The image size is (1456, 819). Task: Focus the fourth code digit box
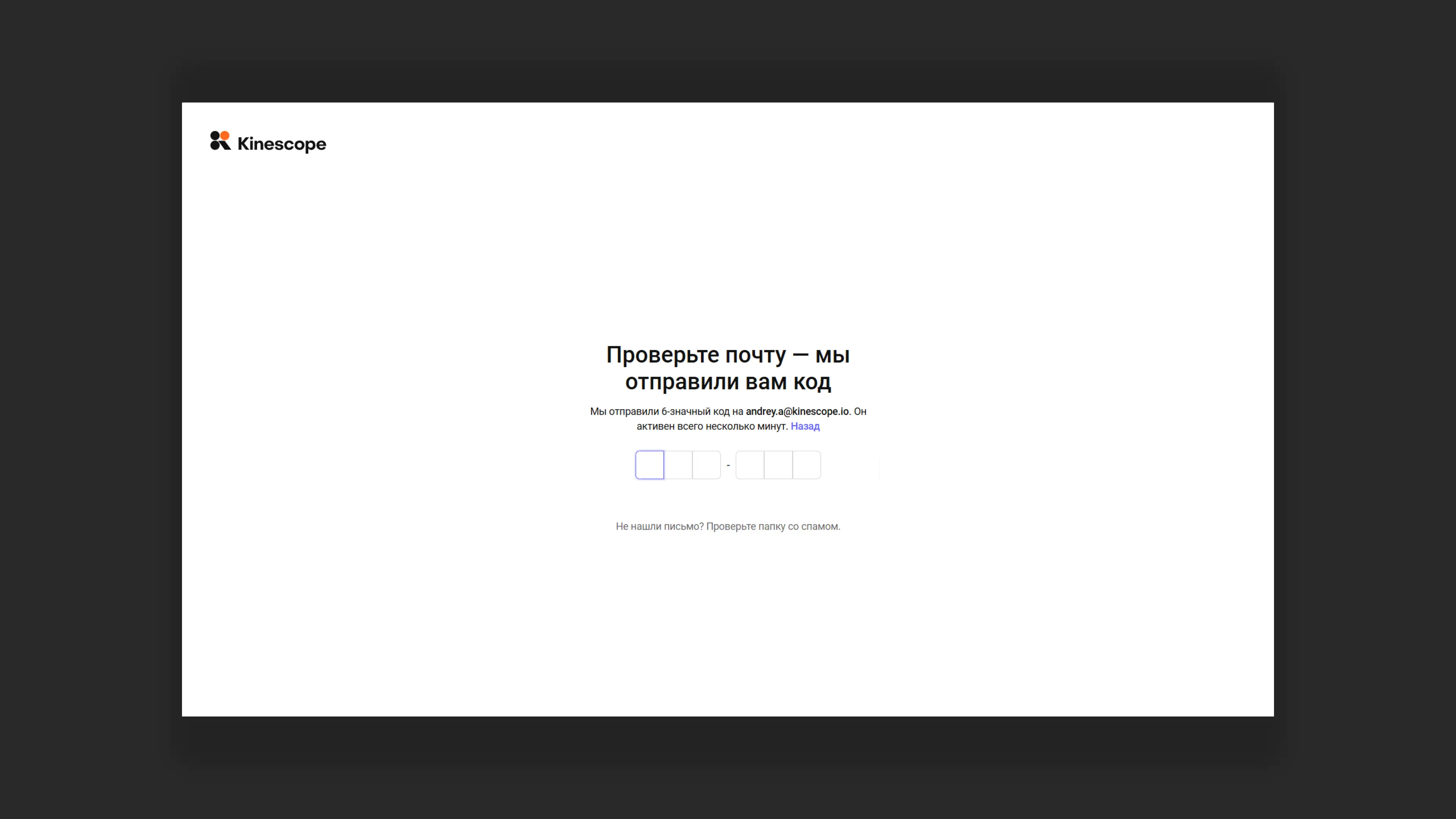point(750,465)
